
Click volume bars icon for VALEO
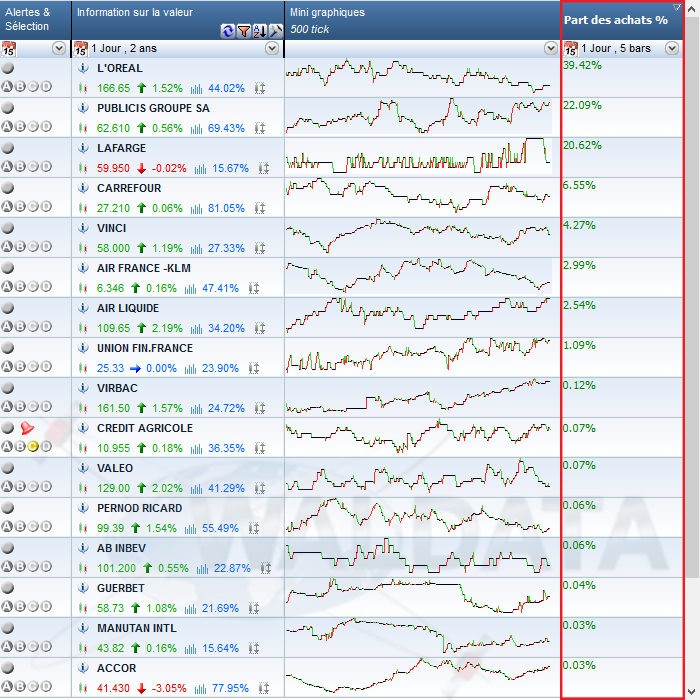(x=196, y=488)
